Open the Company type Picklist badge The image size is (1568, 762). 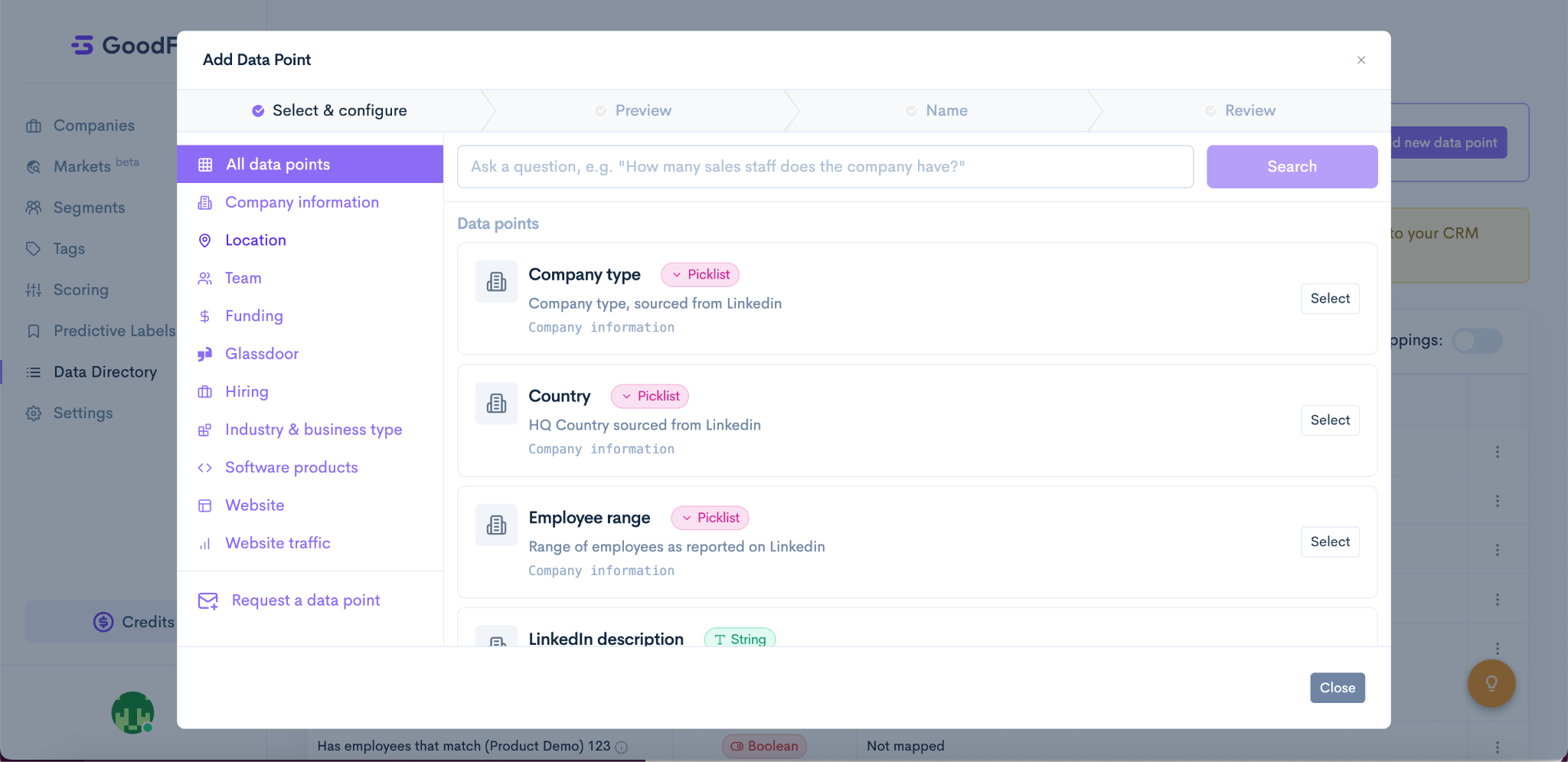pyautogui.click(x=700, y=274)
